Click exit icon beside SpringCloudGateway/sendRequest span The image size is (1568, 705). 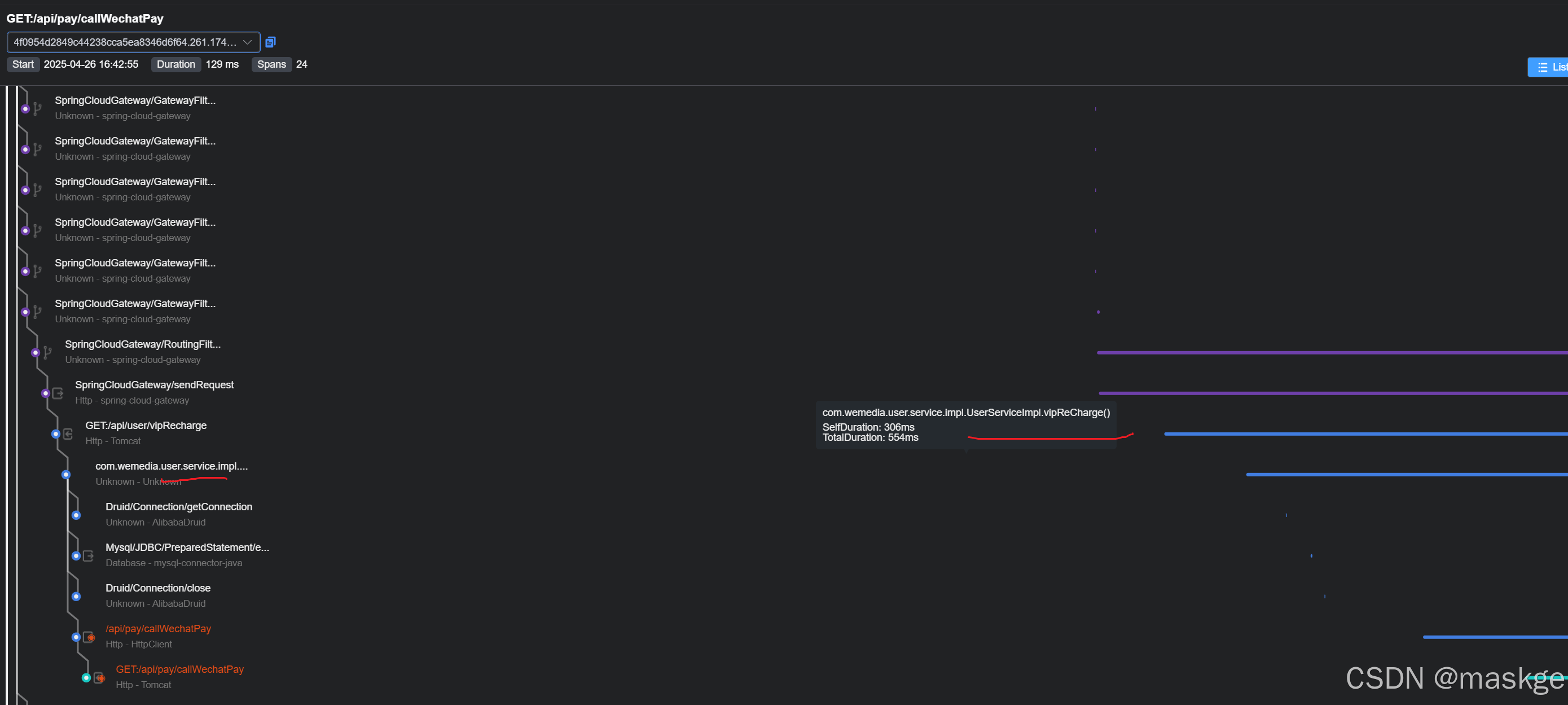[x=58, y=393]
